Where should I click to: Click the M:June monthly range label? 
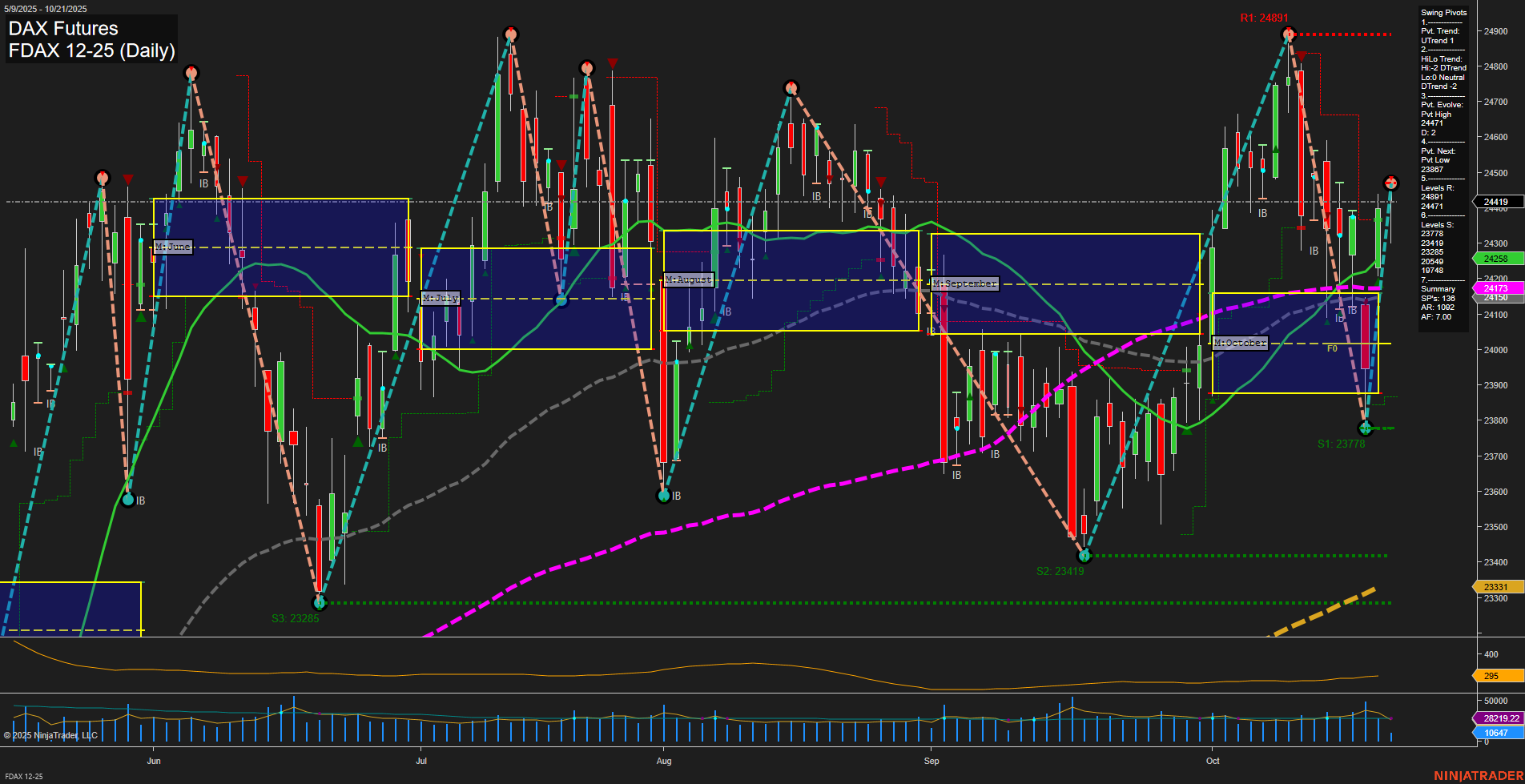171,247
